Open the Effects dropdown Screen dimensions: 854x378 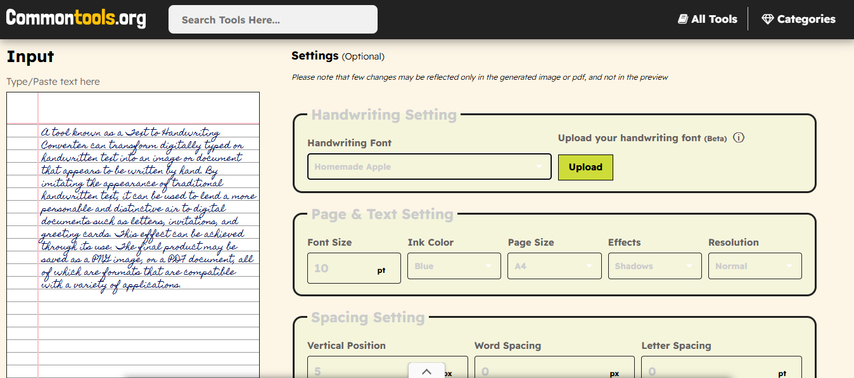655,266
